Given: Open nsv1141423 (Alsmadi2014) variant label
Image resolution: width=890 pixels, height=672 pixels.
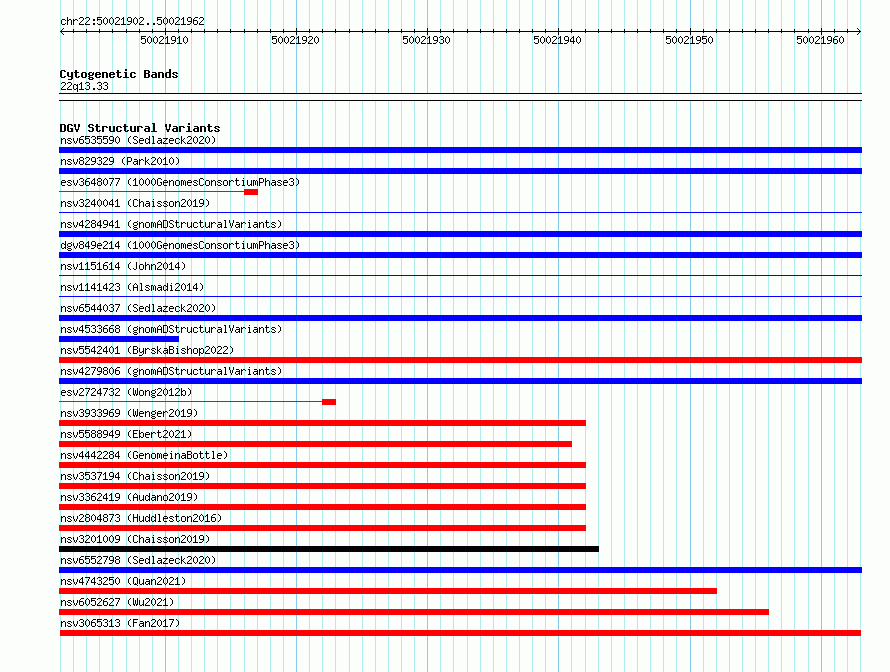Looking at the screenshot, I should coord(132,287).
